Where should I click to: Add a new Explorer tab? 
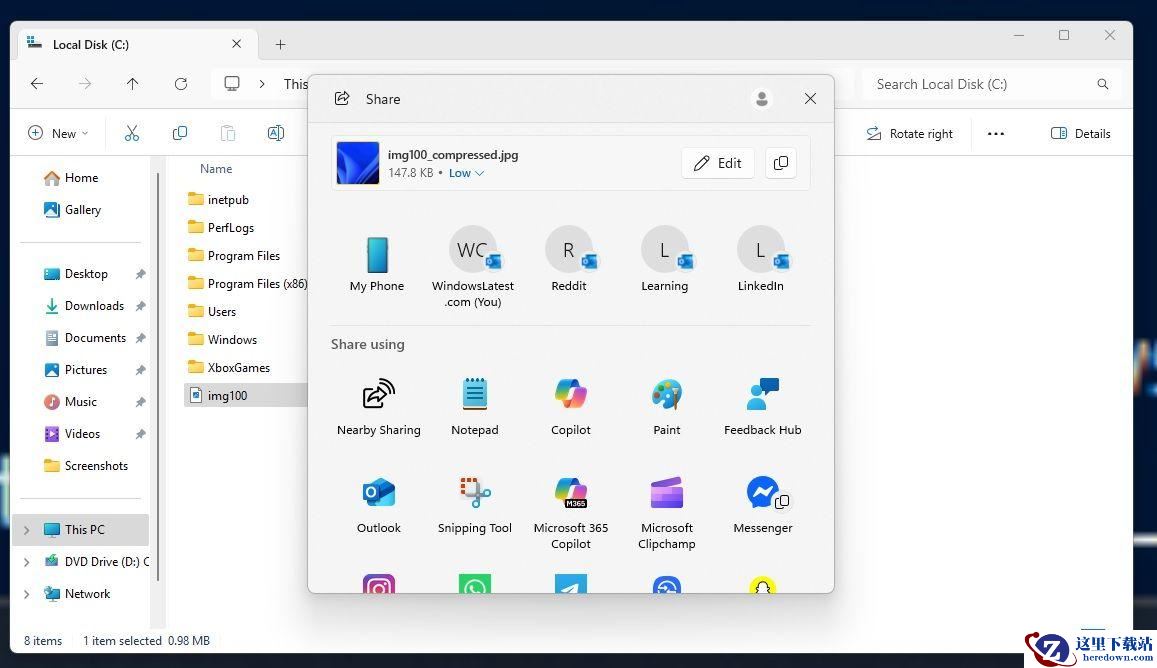click(x=280, y=44)
